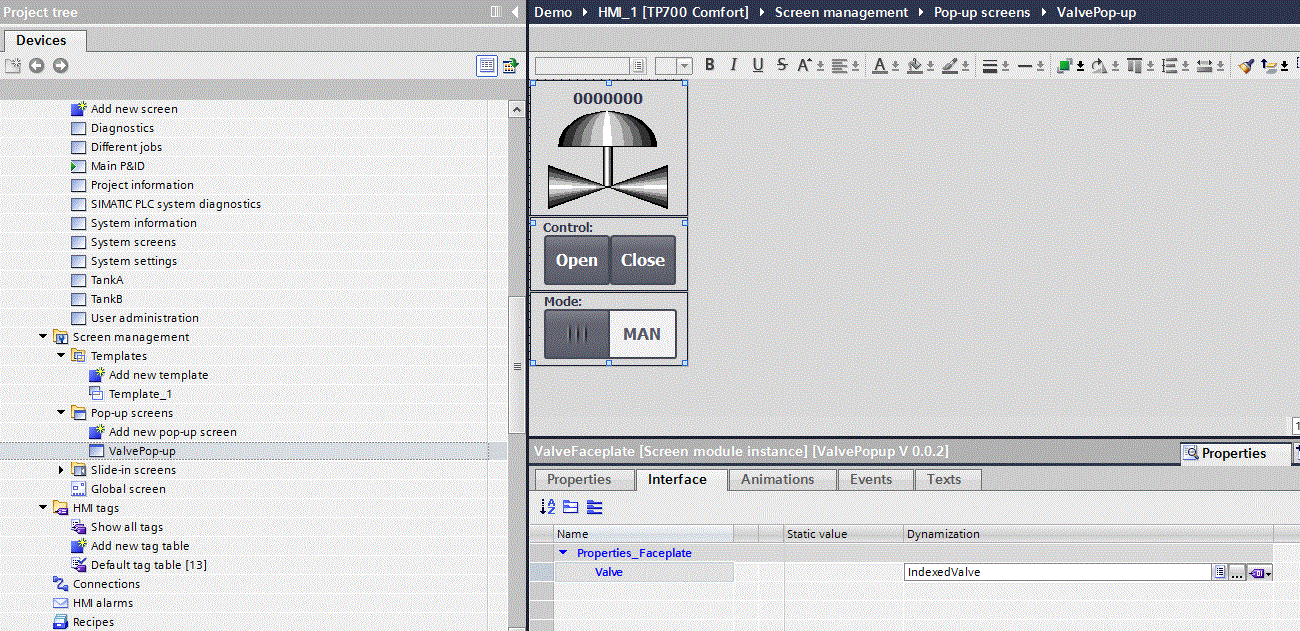Viewport: 1300px width, 631px height.
Task: Apply underline formatting in the editor toolbar
Action: coord(758,65)
